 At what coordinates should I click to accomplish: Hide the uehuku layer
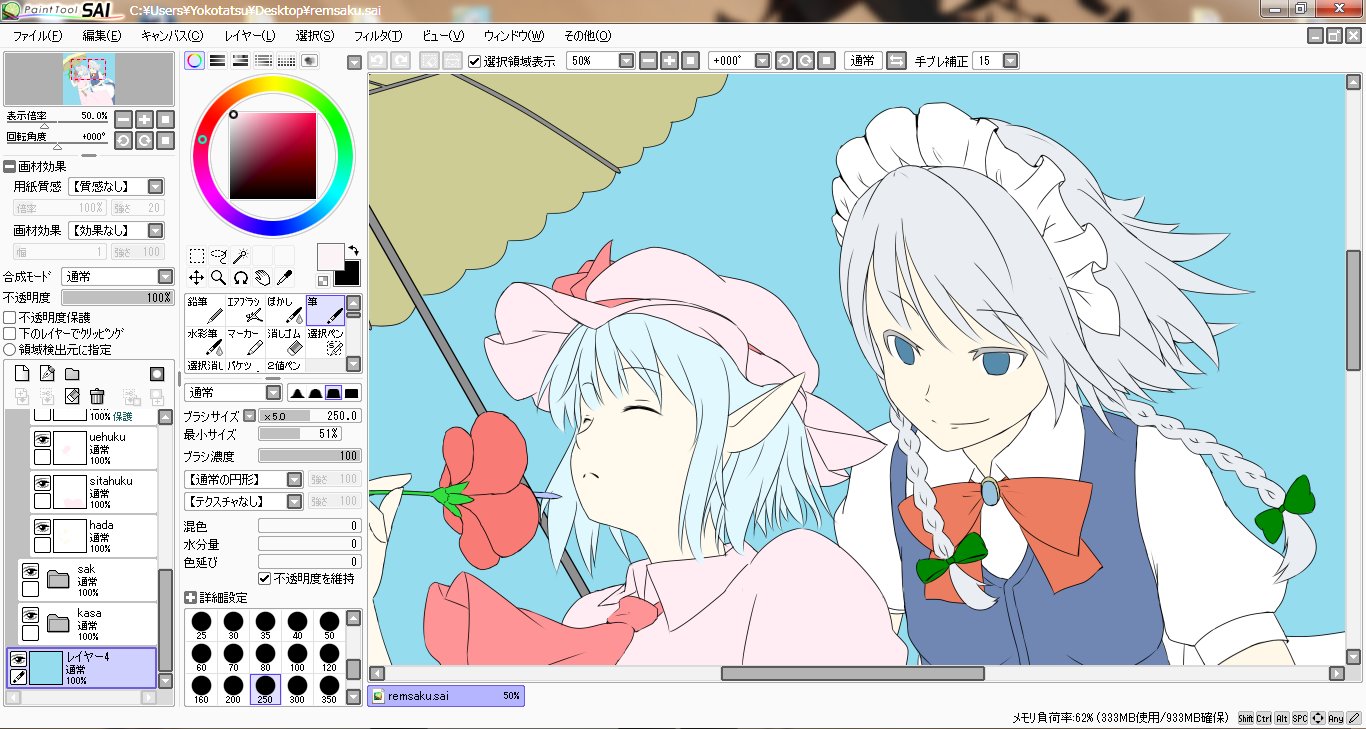coord(42,439)
